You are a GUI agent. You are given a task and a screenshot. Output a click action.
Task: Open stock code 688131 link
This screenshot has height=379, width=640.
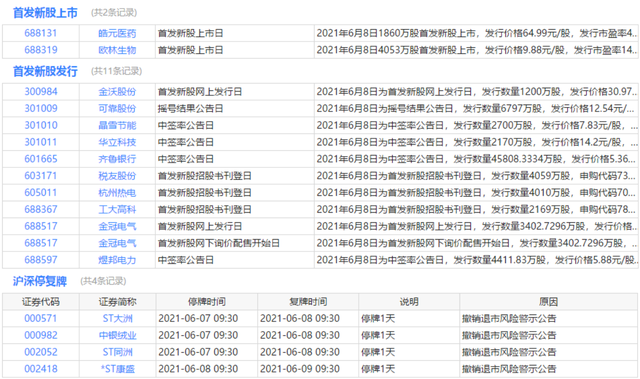pyautogui.click(x=40, y=33)
